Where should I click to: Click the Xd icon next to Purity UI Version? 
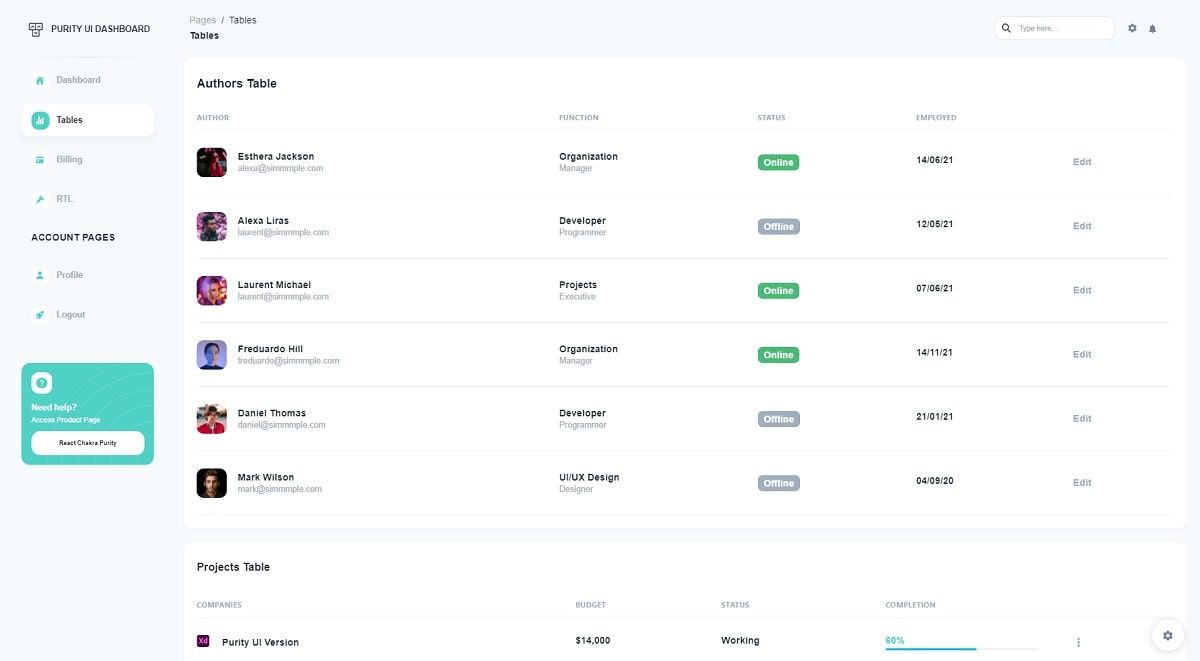pyautogui.click(x=204, y=640)
